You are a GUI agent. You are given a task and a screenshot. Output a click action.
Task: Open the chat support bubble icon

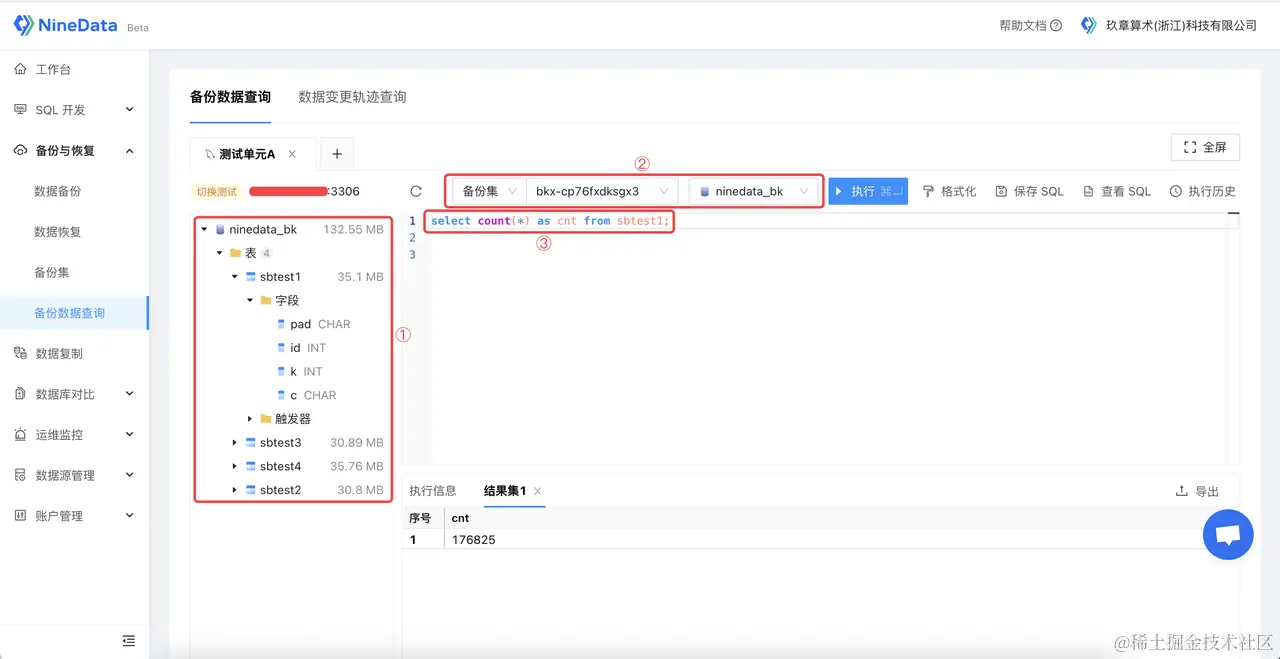point(1228,535)
